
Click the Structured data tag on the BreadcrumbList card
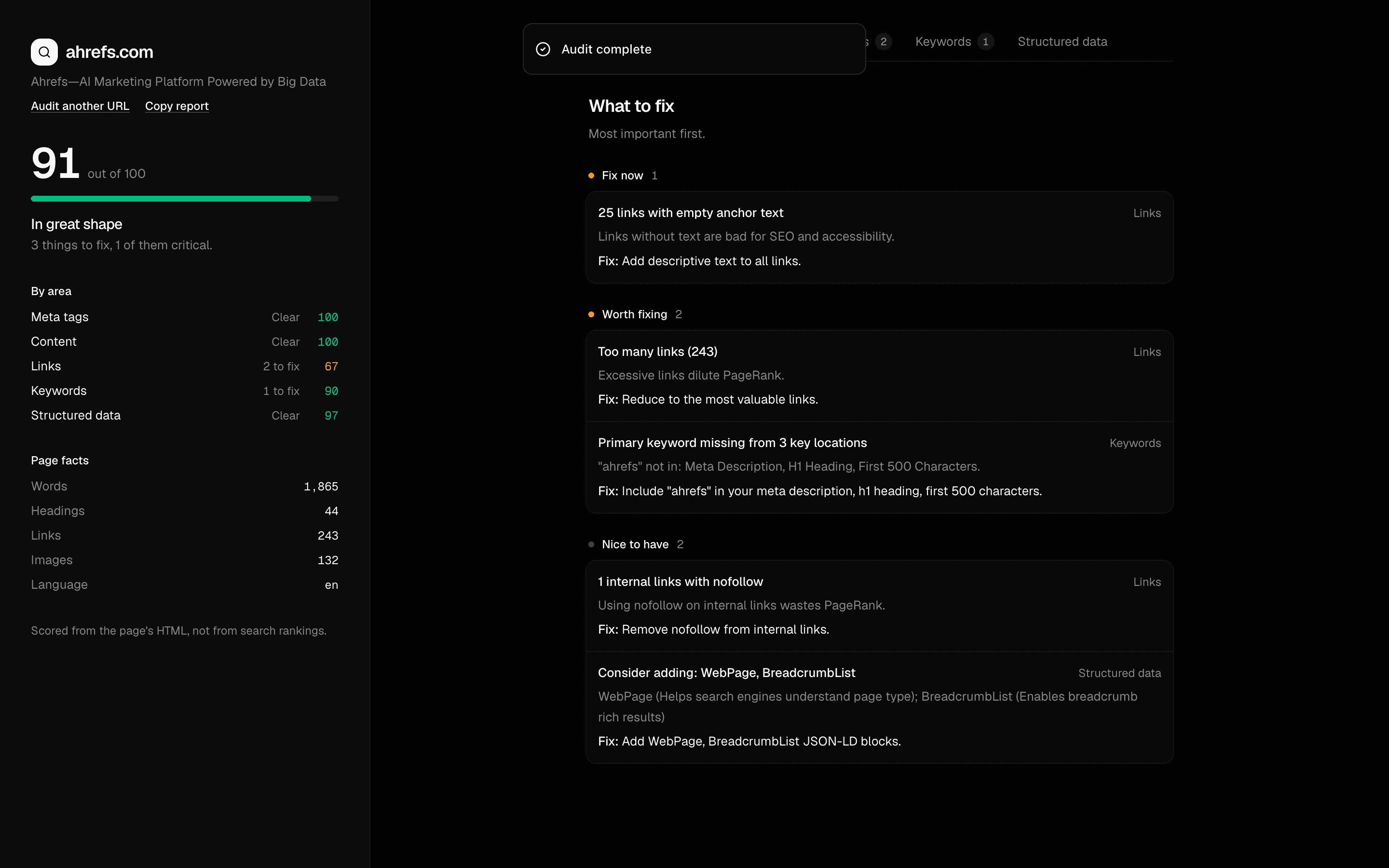(x=1119, y=673)
